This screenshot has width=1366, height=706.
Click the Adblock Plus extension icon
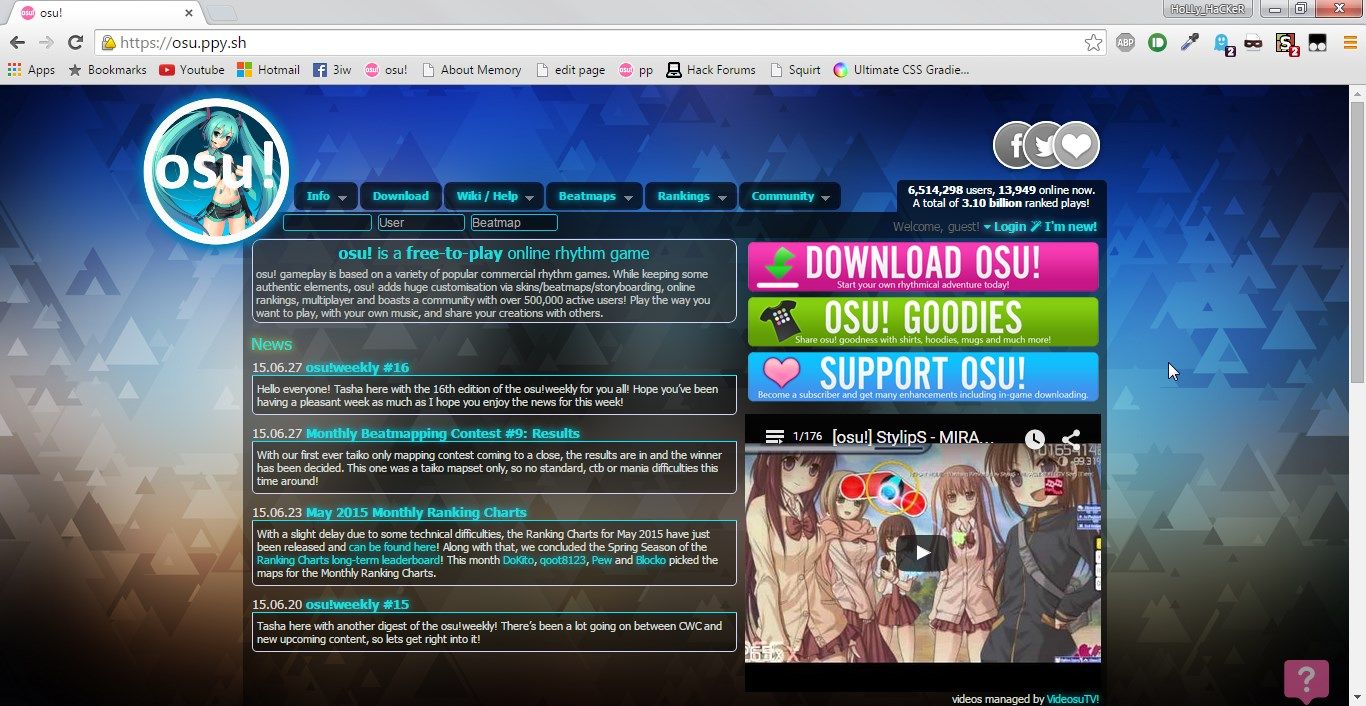[1124, 43]
